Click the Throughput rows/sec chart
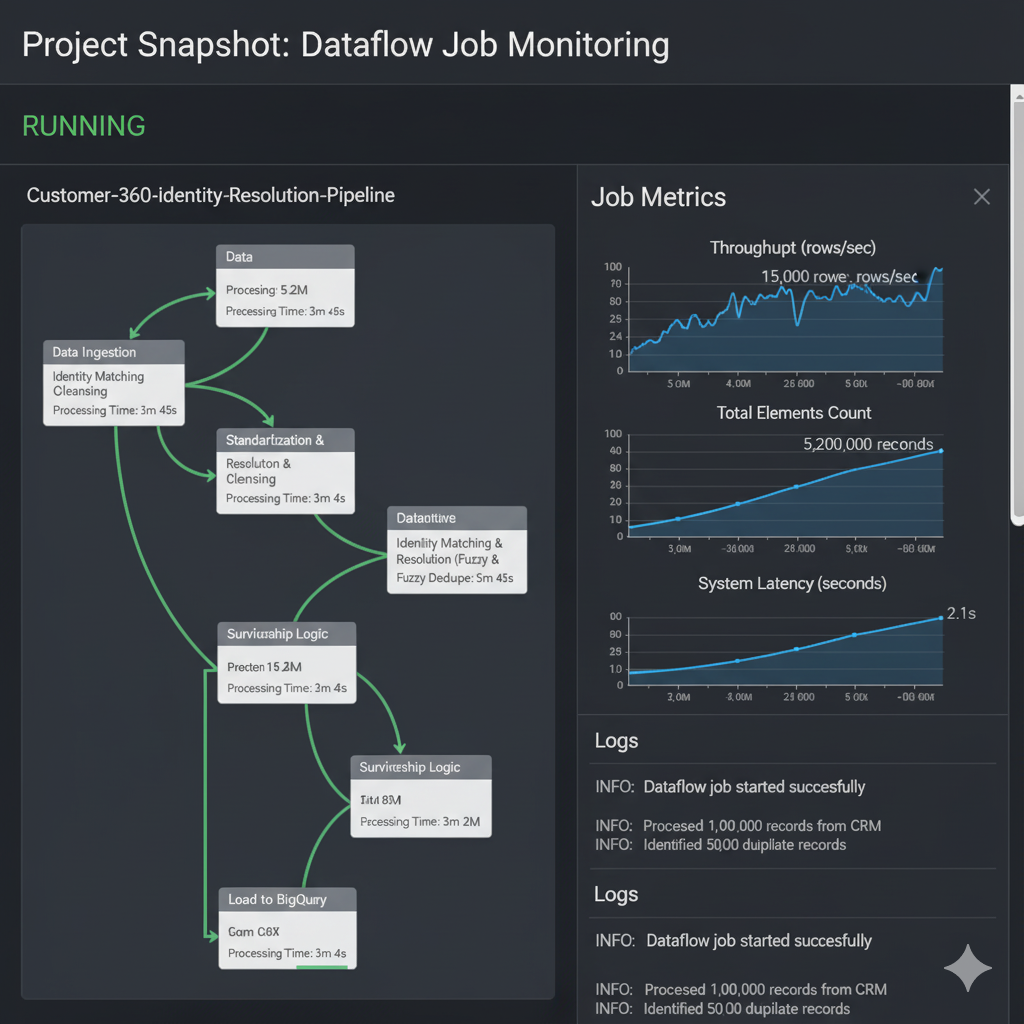 pyautogui.click(x=784, y=320)
